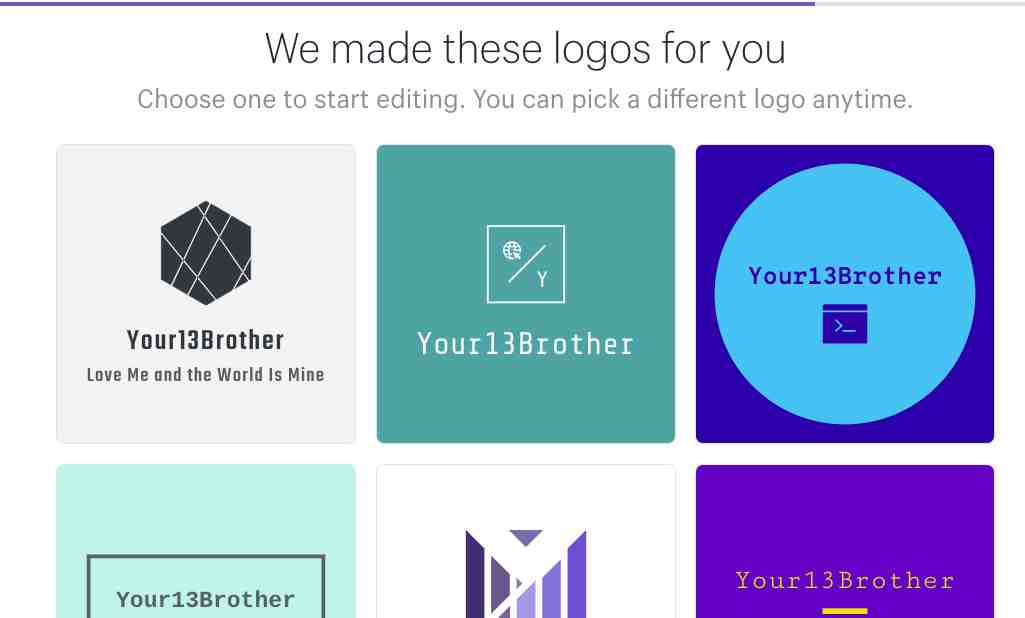This screenshot has width=1025, height=618.
Task: Select the purple striped M-shaped logo graphic
Action: [526, 574]
